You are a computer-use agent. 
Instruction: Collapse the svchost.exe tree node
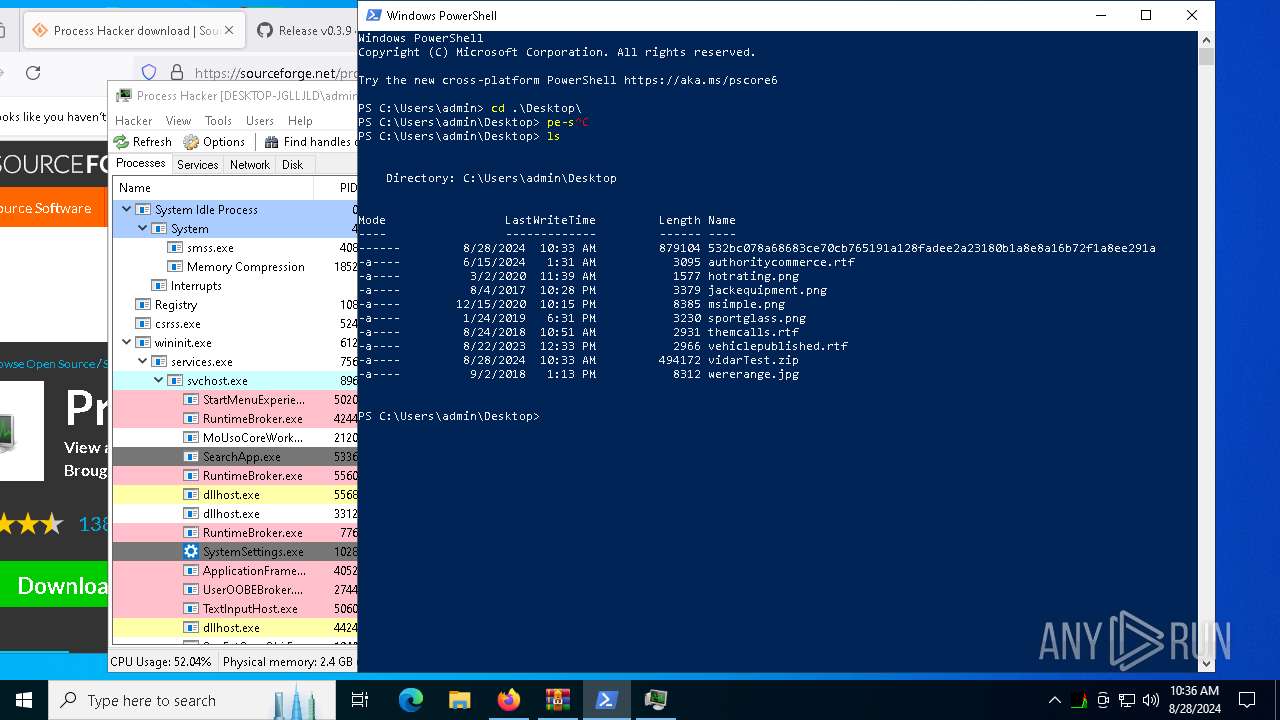159,380
